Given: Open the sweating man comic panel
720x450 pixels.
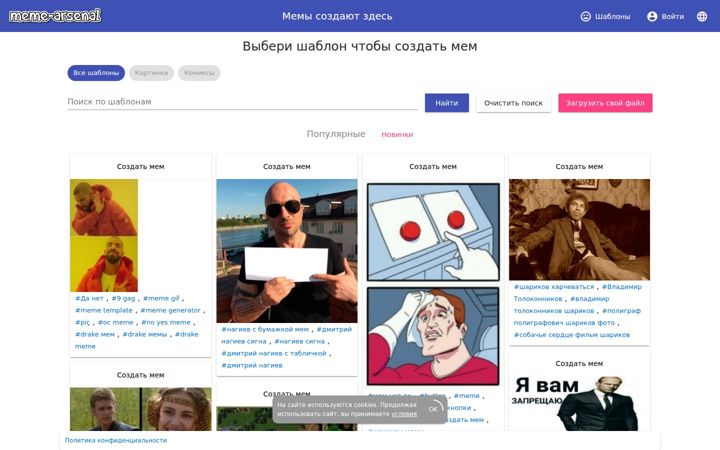Looking at the screenshot, I should [x=433, y=336].
